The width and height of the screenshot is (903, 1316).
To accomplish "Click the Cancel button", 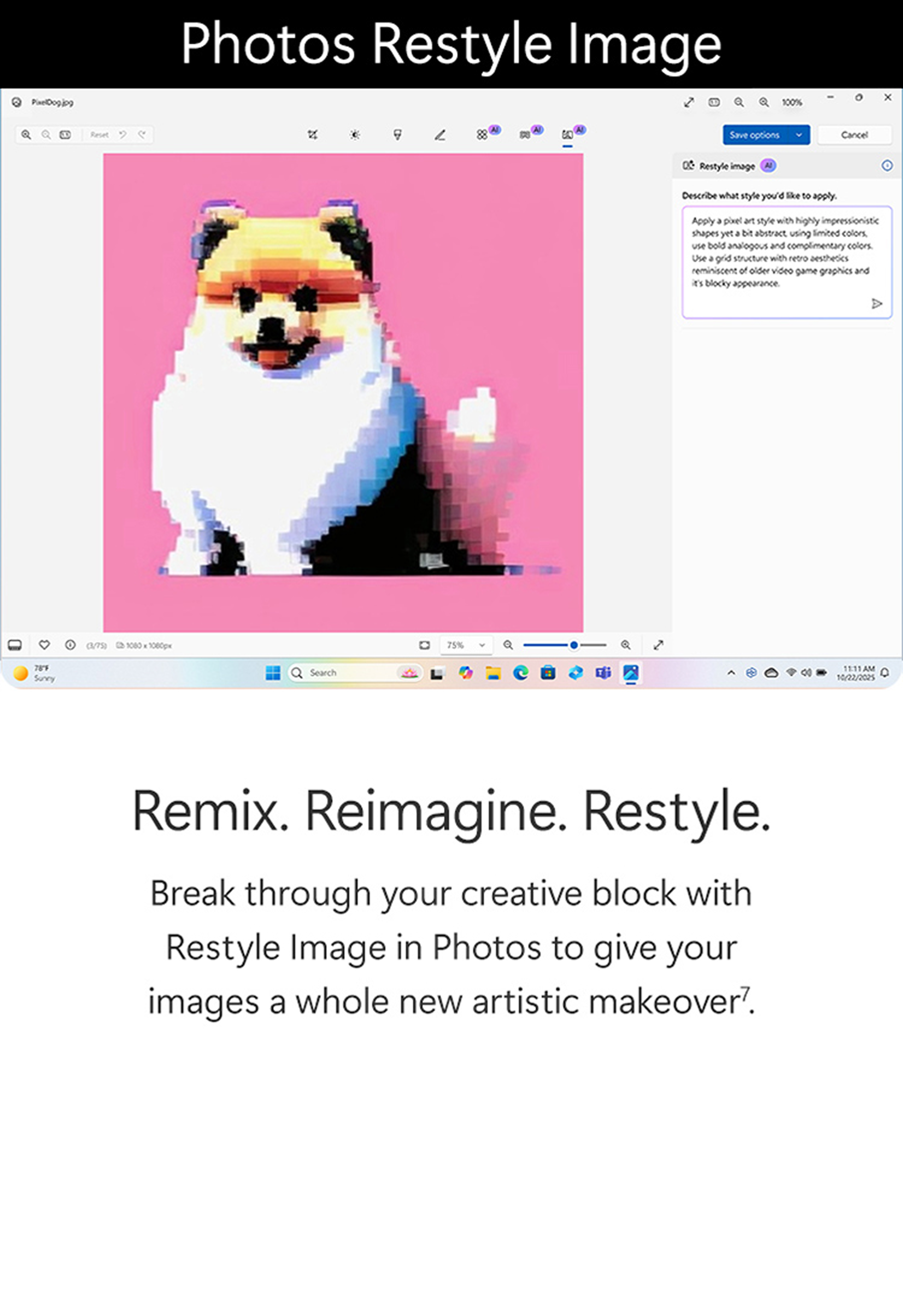I will [854, 135].
